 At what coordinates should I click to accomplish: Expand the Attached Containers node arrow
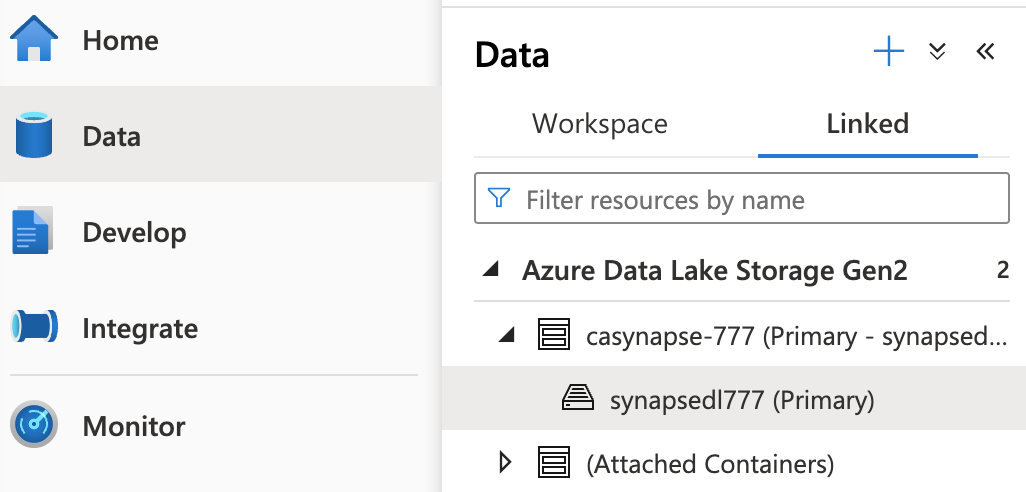tap(505, 463)
